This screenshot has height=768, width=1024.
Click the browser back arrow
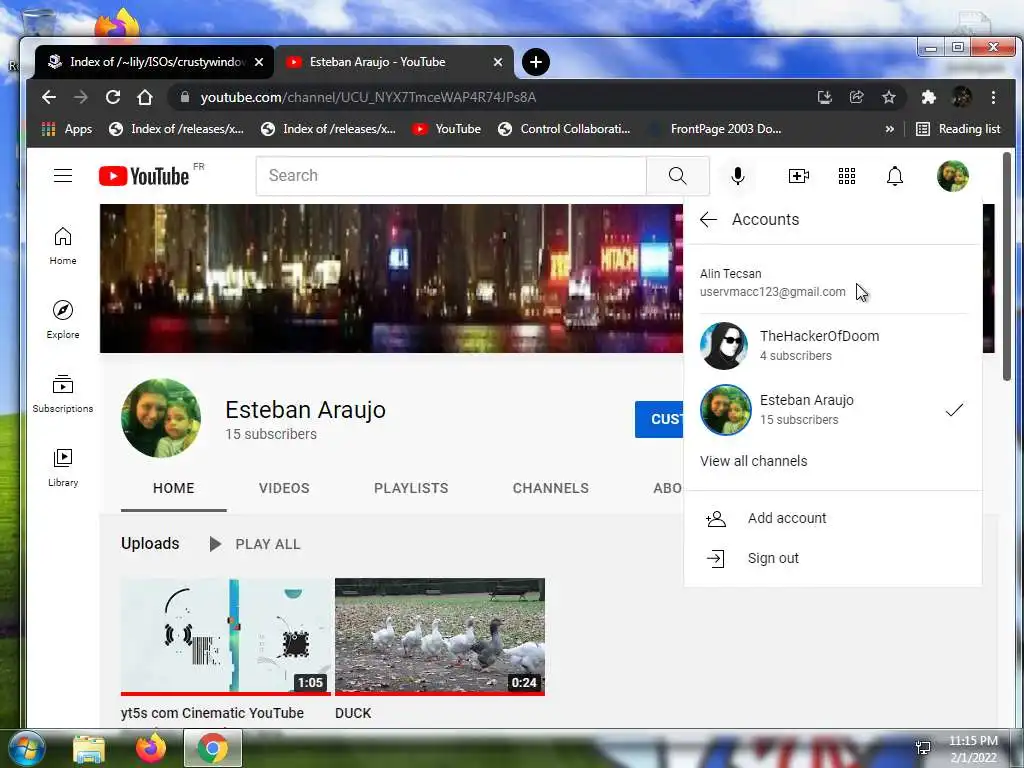(49, 97)
